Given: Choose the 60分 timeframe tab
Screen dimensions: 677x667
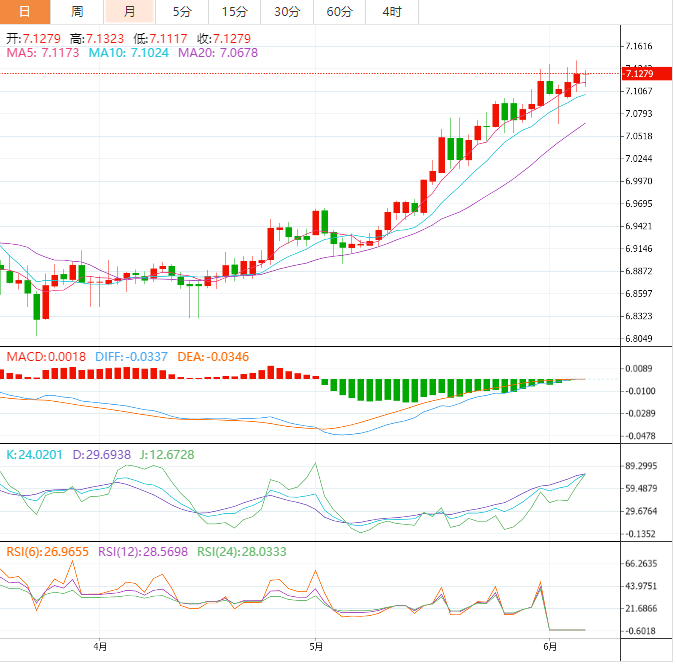Looking at the screenshot, I should pos(339,12).
